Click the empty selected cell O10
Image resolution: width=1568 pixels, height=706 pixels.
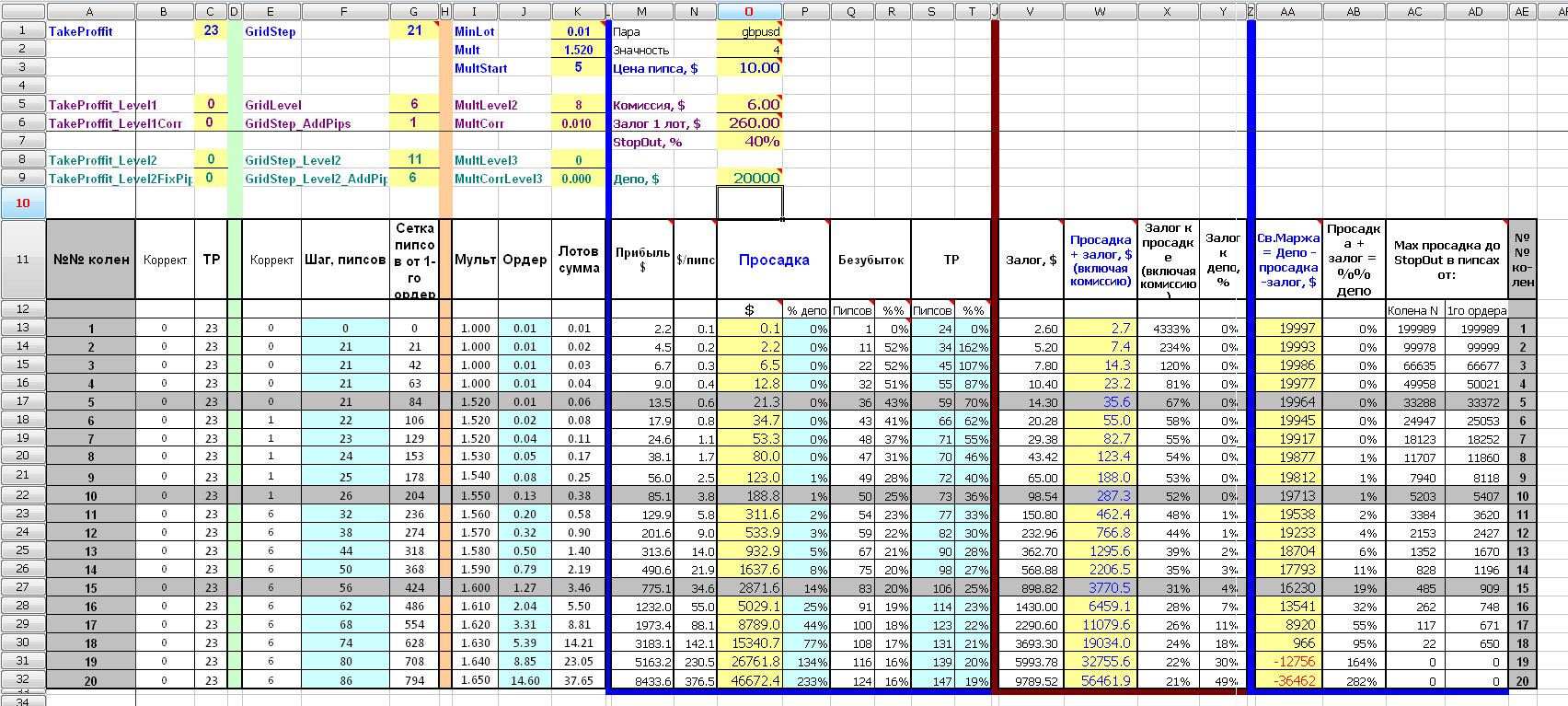pos(749,203)
